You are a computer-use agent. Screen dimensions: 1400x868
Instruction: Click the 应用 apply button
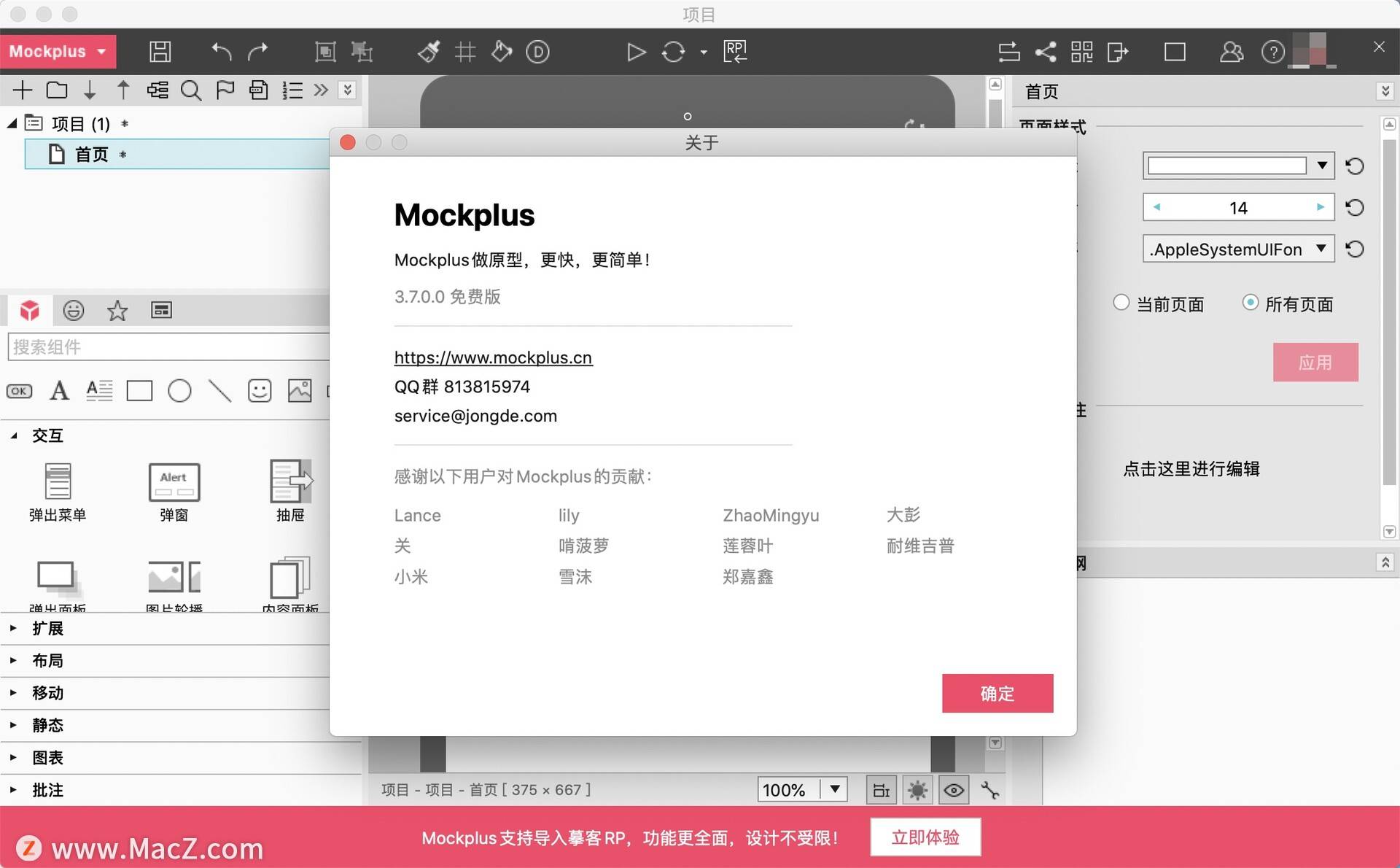point(1315,362)
